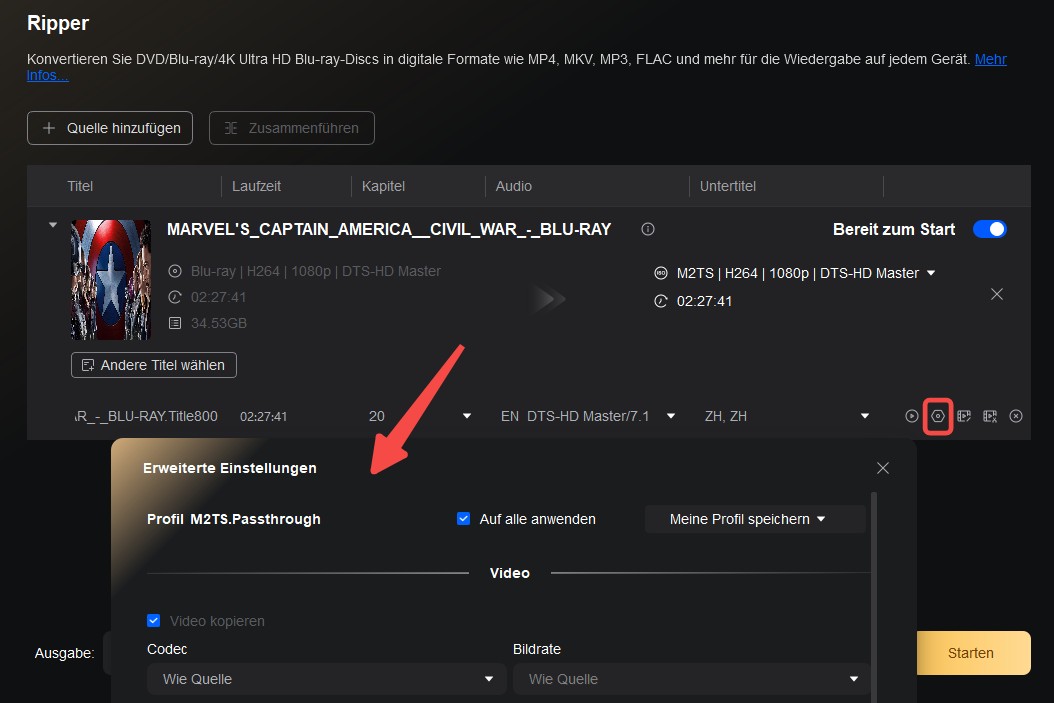
Task: Play preview of Title800 row
Action: [x=911, y=416]
